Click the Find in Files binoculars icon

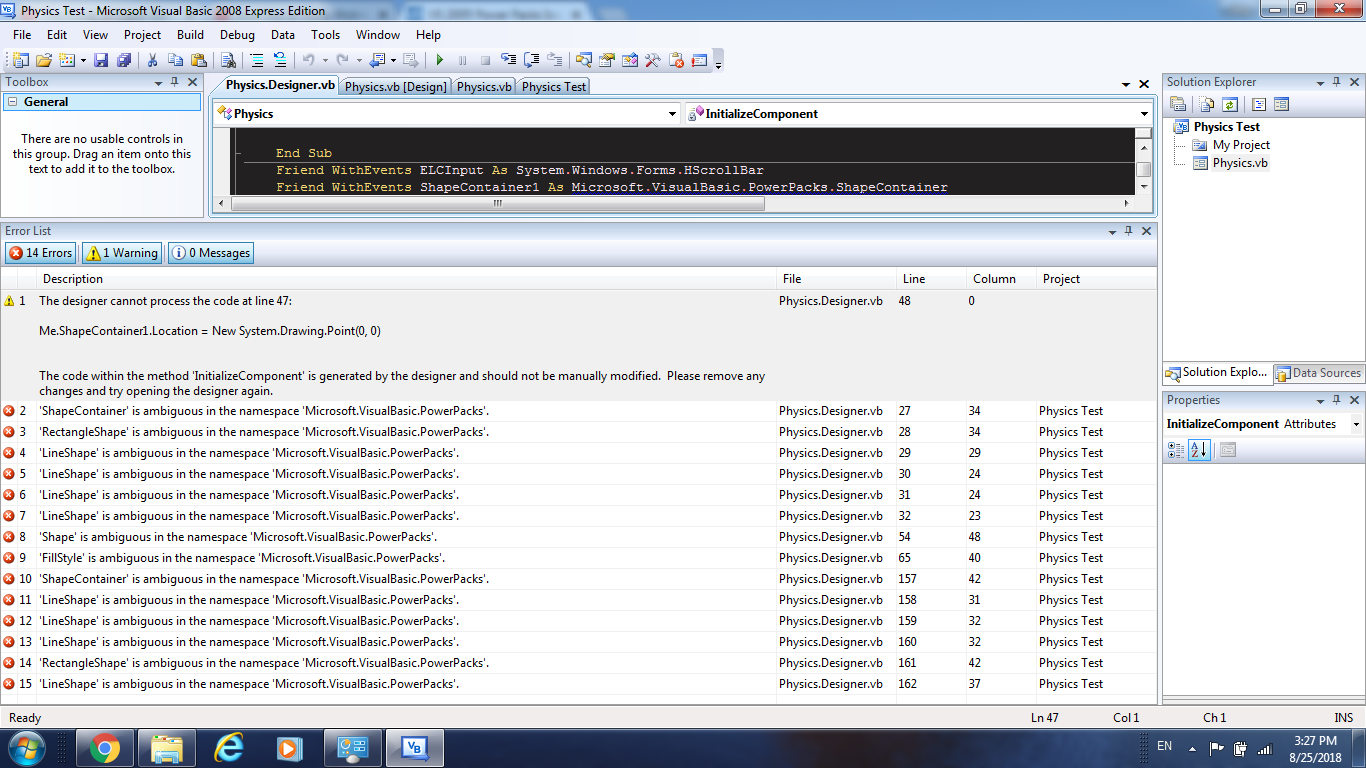(228, 60)
